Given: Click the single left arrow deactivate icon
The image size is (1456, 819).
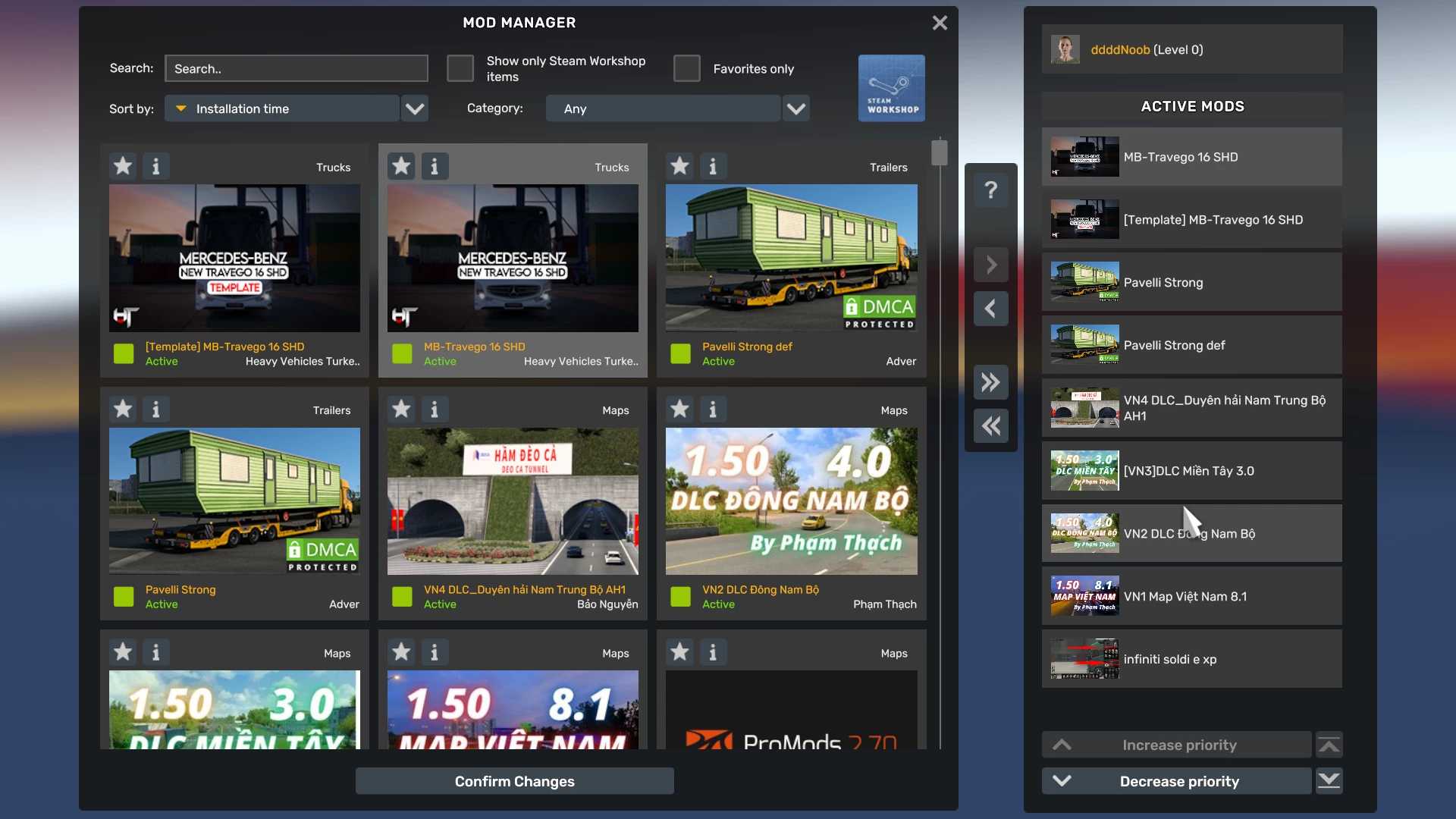Looking at the screenshot, I should (x=990, y=309).
